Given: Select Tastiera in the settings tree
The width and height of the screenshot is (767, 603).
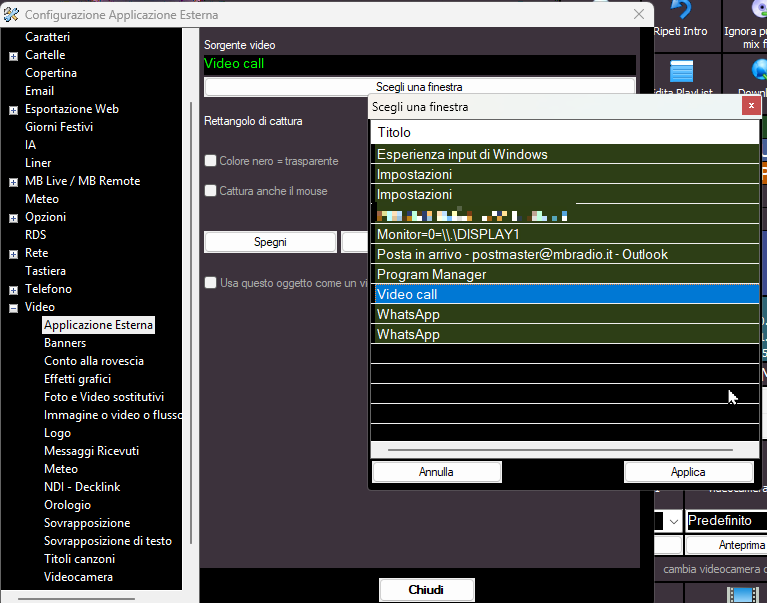Looking at the screenshot, I should pyautogui.click(x=45, y=271).
